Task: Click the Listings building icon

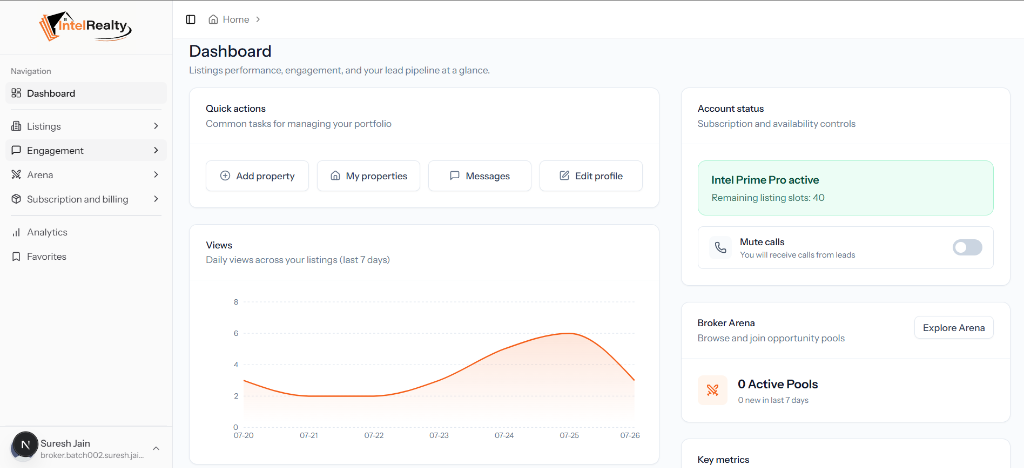Action: tap(16, 126)
